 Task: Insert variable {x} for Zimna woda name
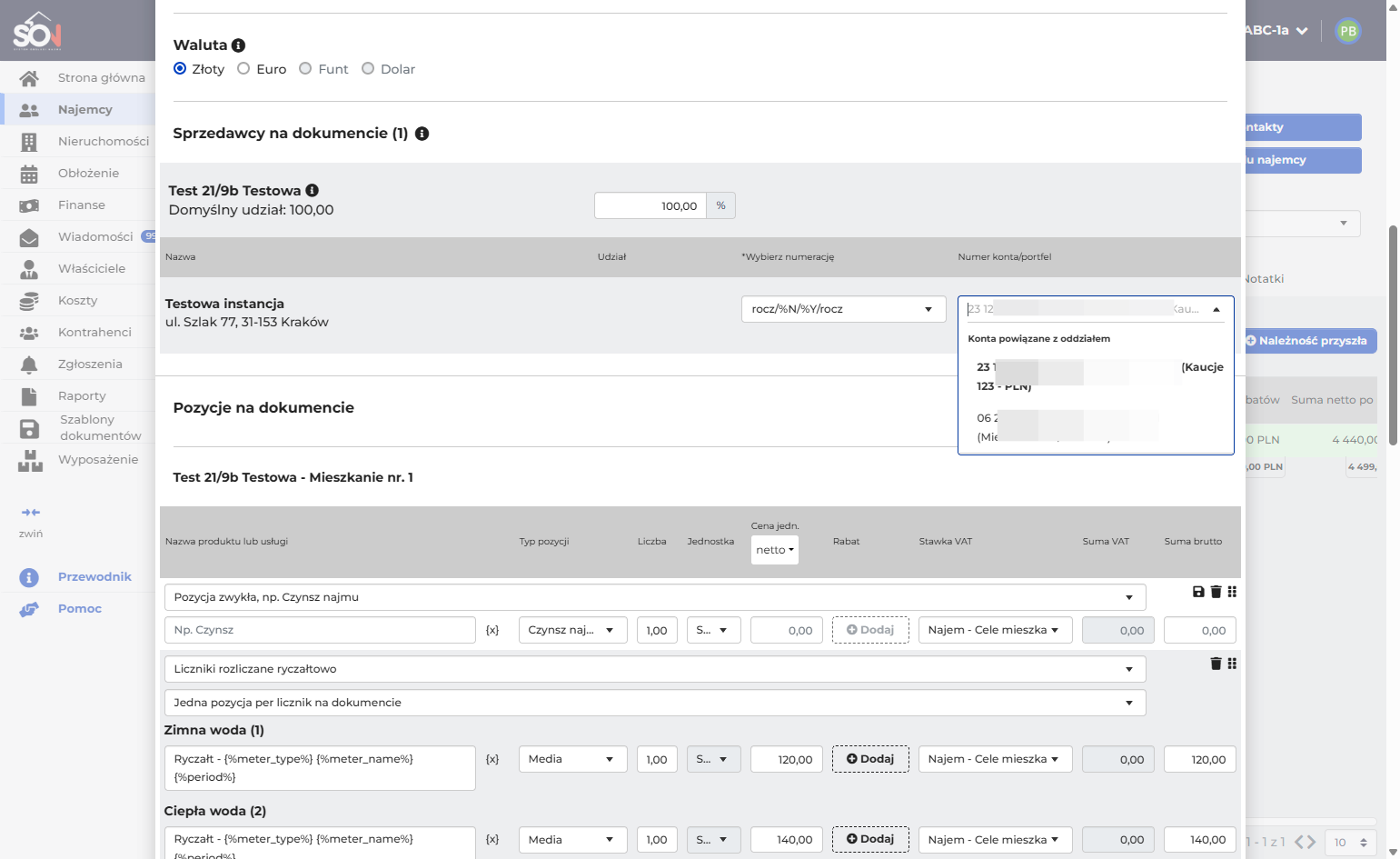click(492, 759)
